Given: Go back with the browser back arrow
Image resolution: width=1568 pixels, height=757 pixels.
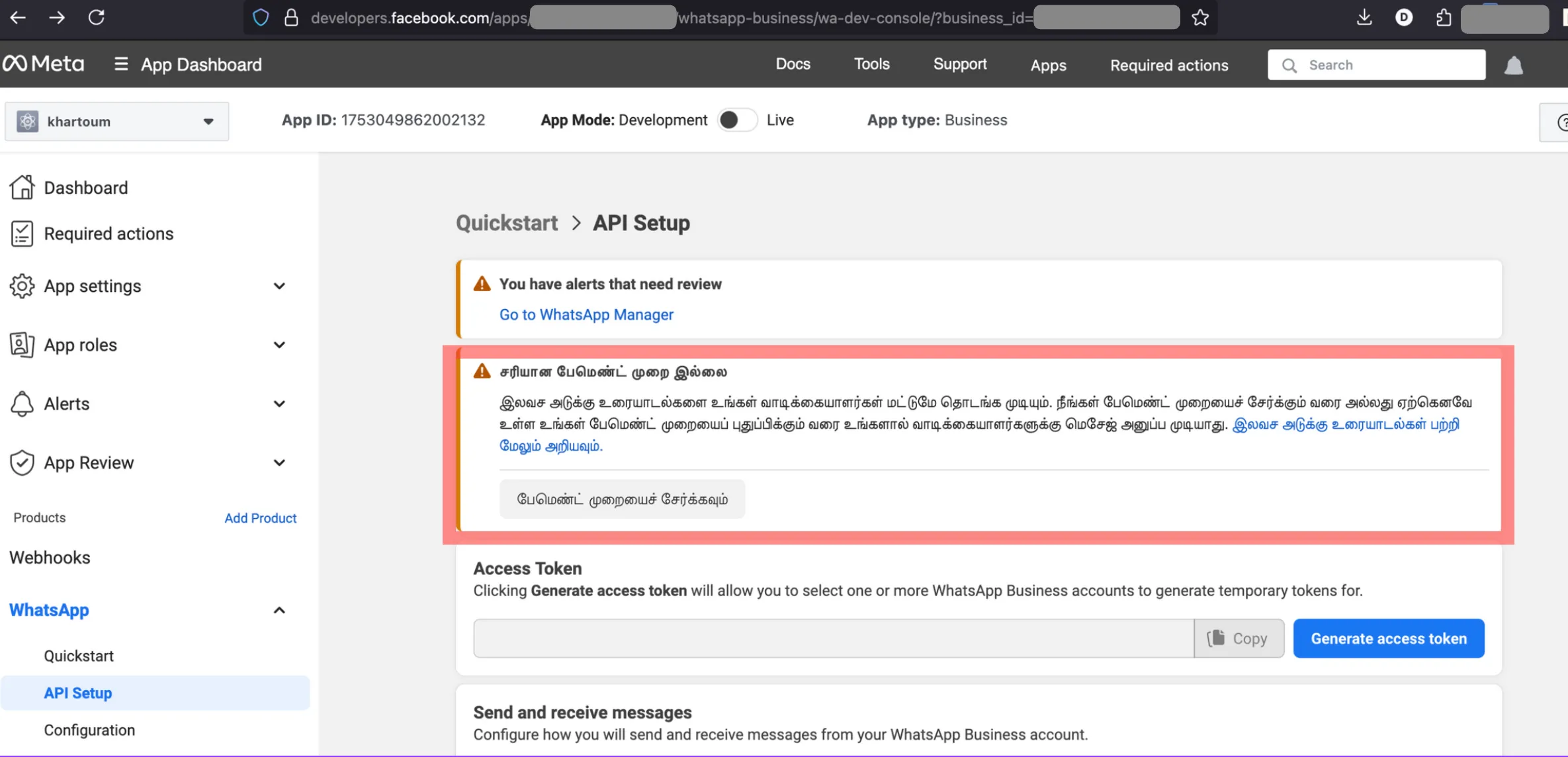Looking at the screenshot, I should [18, 18].
